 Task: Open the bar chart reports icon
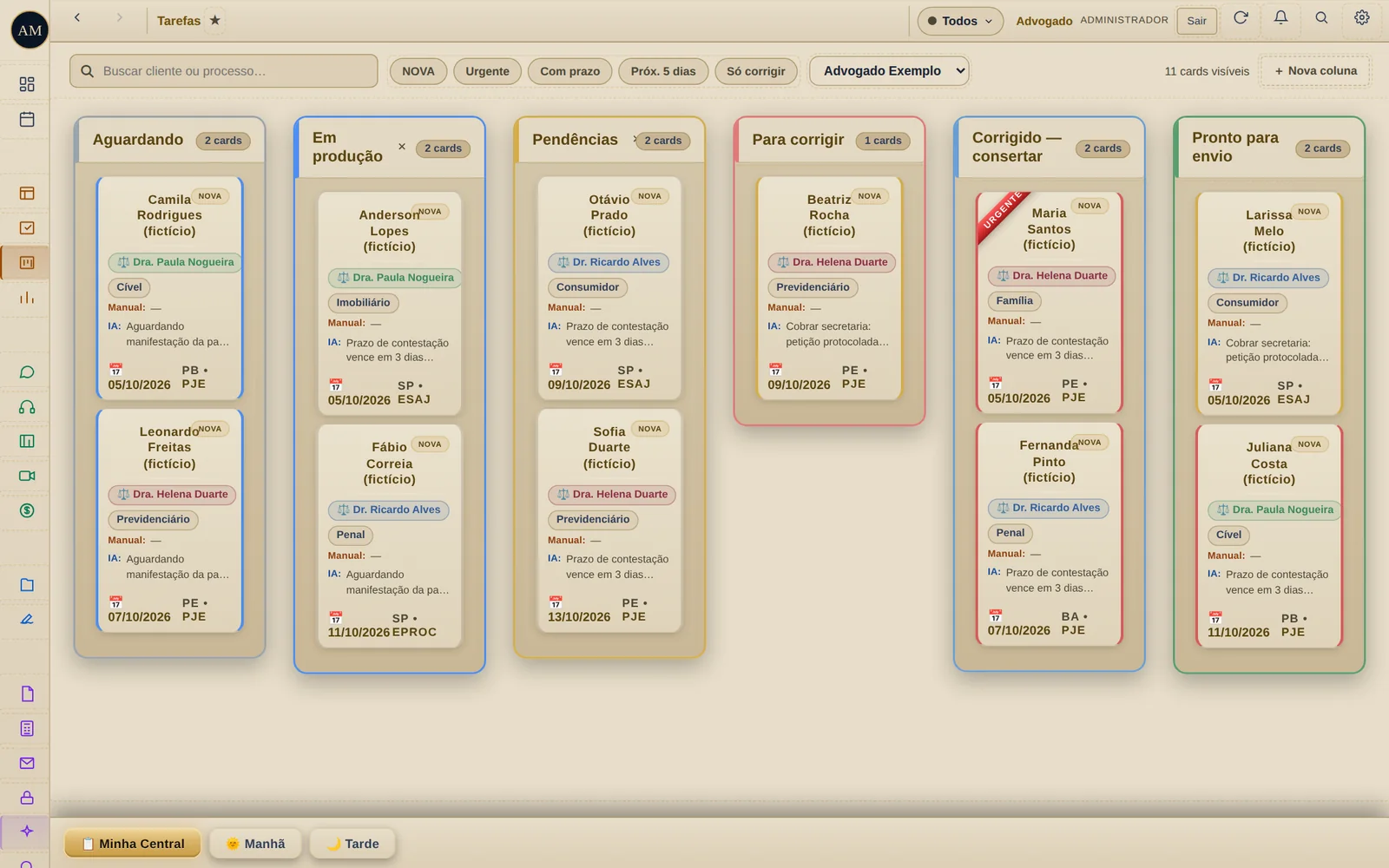(x=27, y=298)
